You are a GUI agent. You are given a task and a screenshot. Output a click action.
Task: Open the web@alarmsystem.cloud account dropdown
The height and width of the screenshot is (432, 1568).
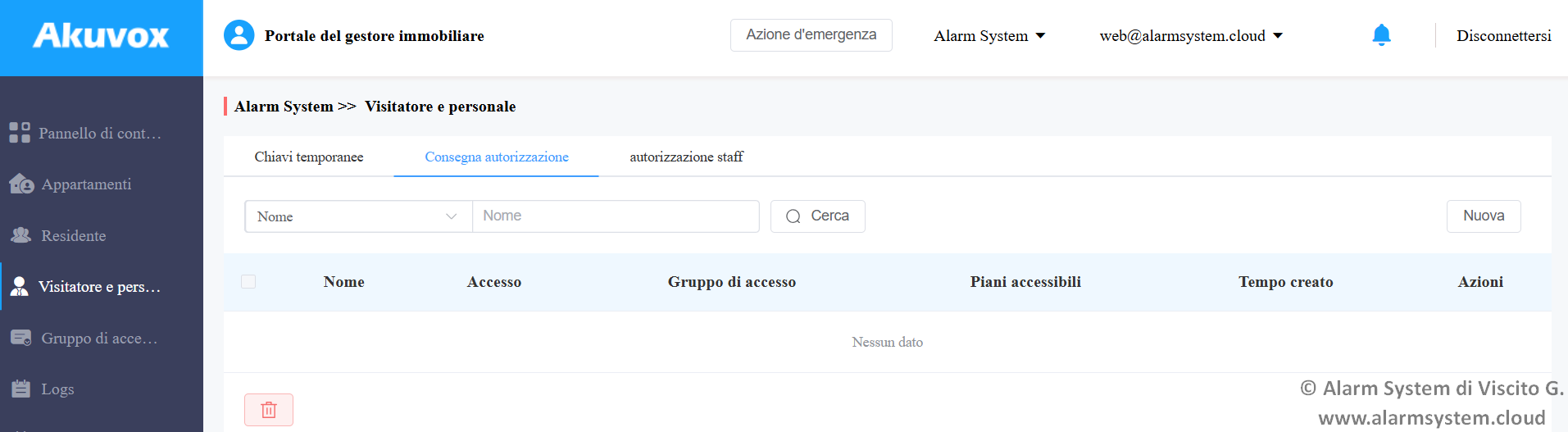tap(1191, 36)
